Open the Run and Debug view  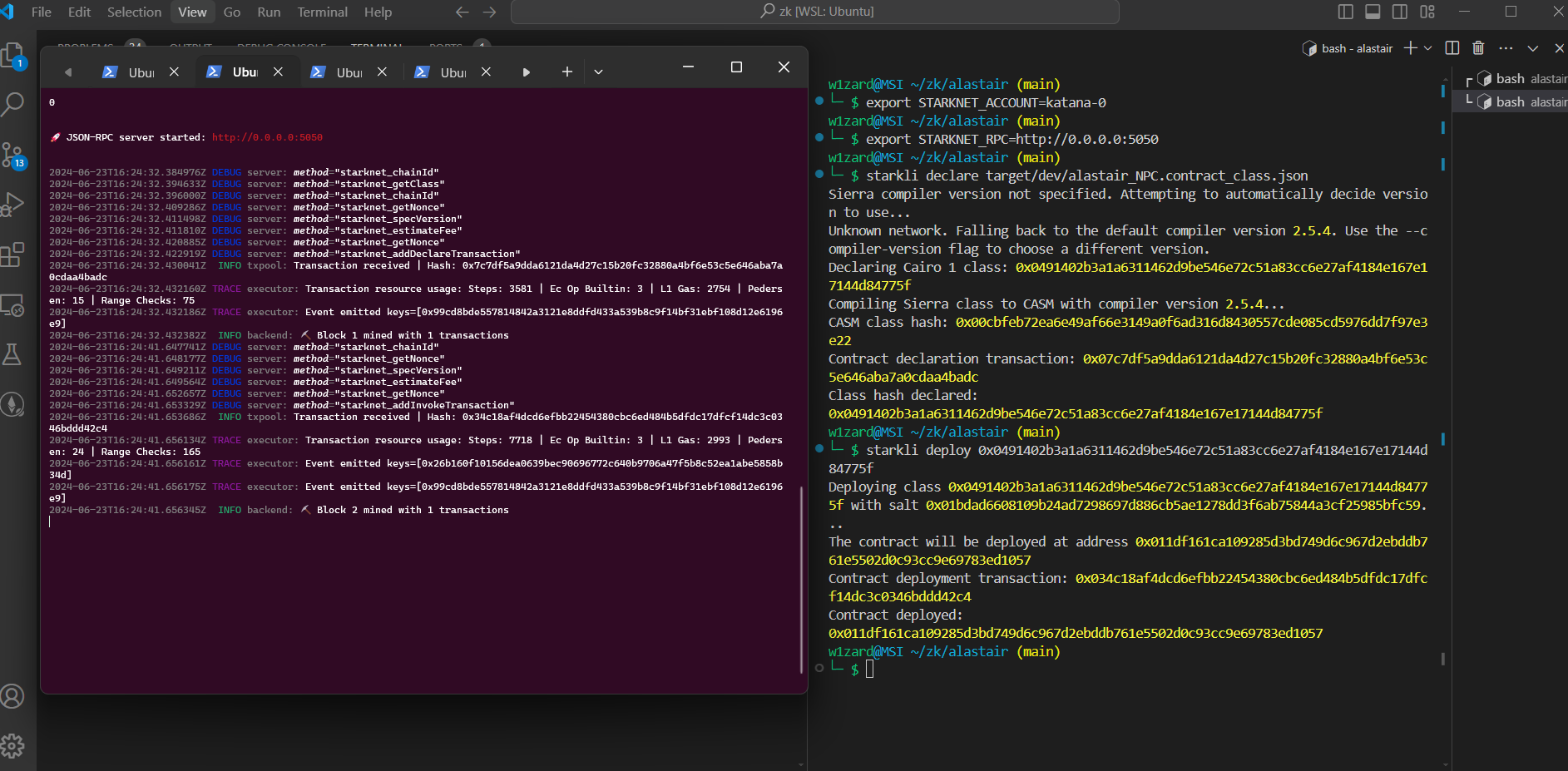point(12,205)
